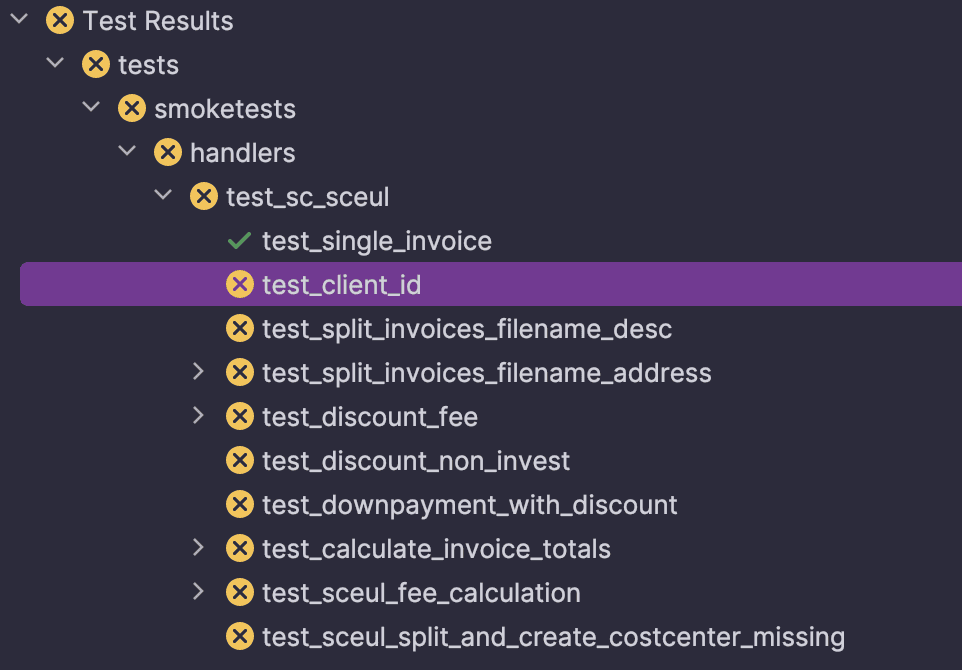962x670 pixels.
Task: Collapse the tests folder chevron
Action: (55, 64)
